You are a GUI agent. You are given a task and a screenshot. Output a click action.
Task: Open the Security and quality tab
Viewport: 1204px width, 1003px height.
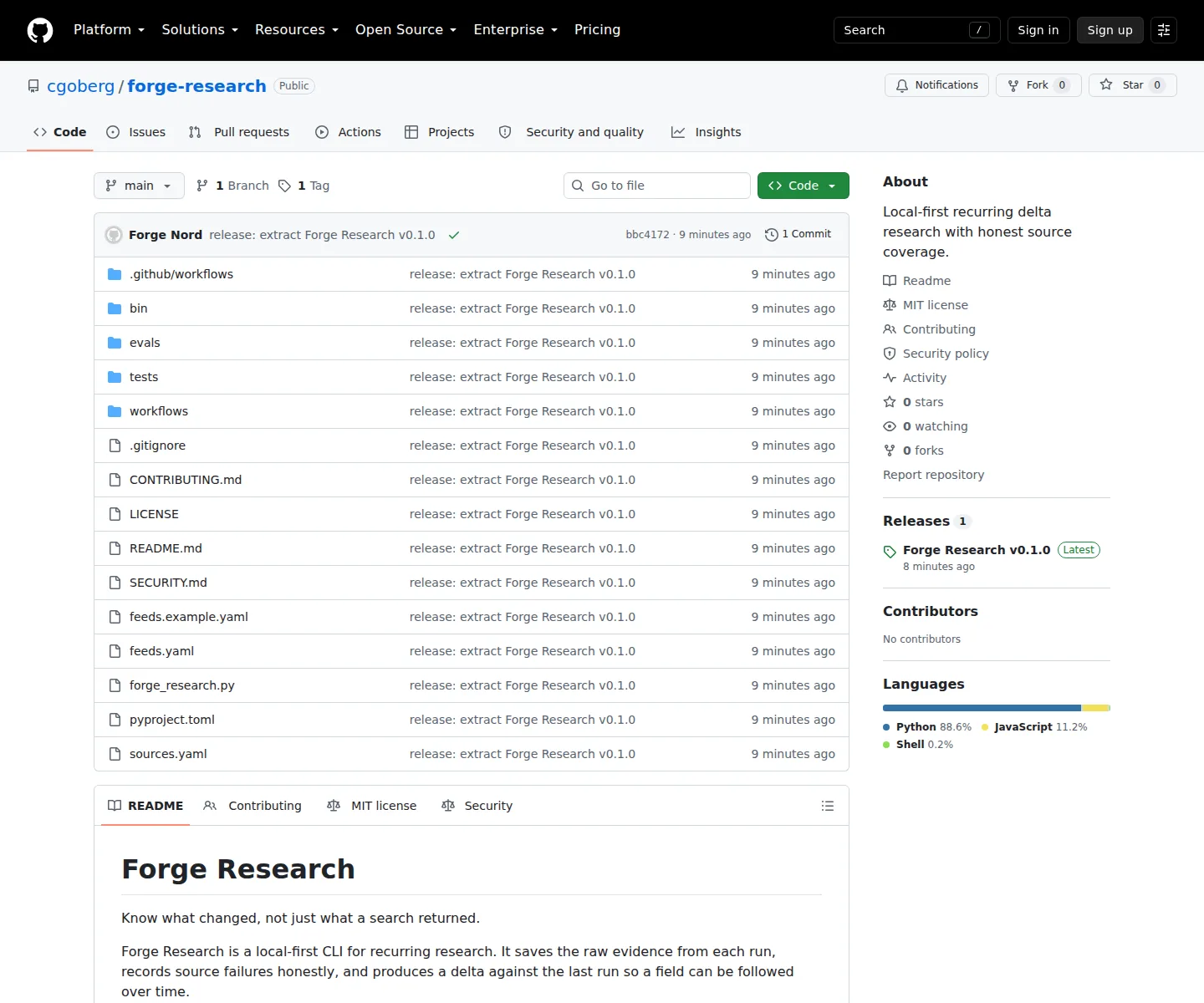pyautogui.click(x=571, y=132)
